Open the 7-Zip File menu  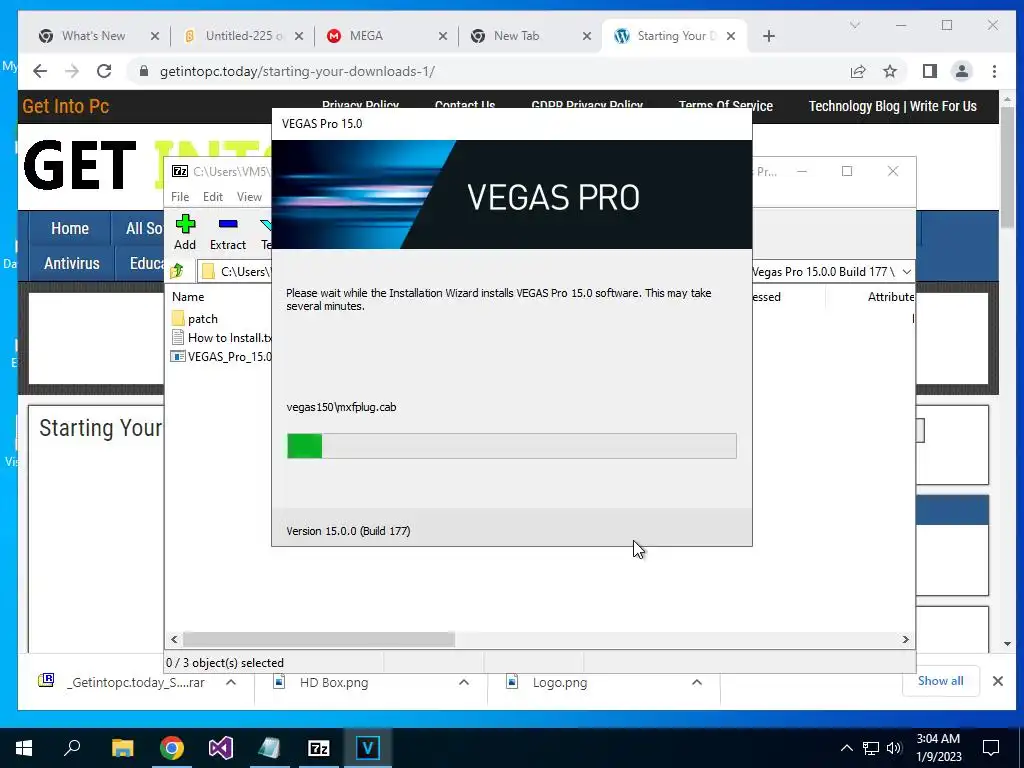click(180, 197)
